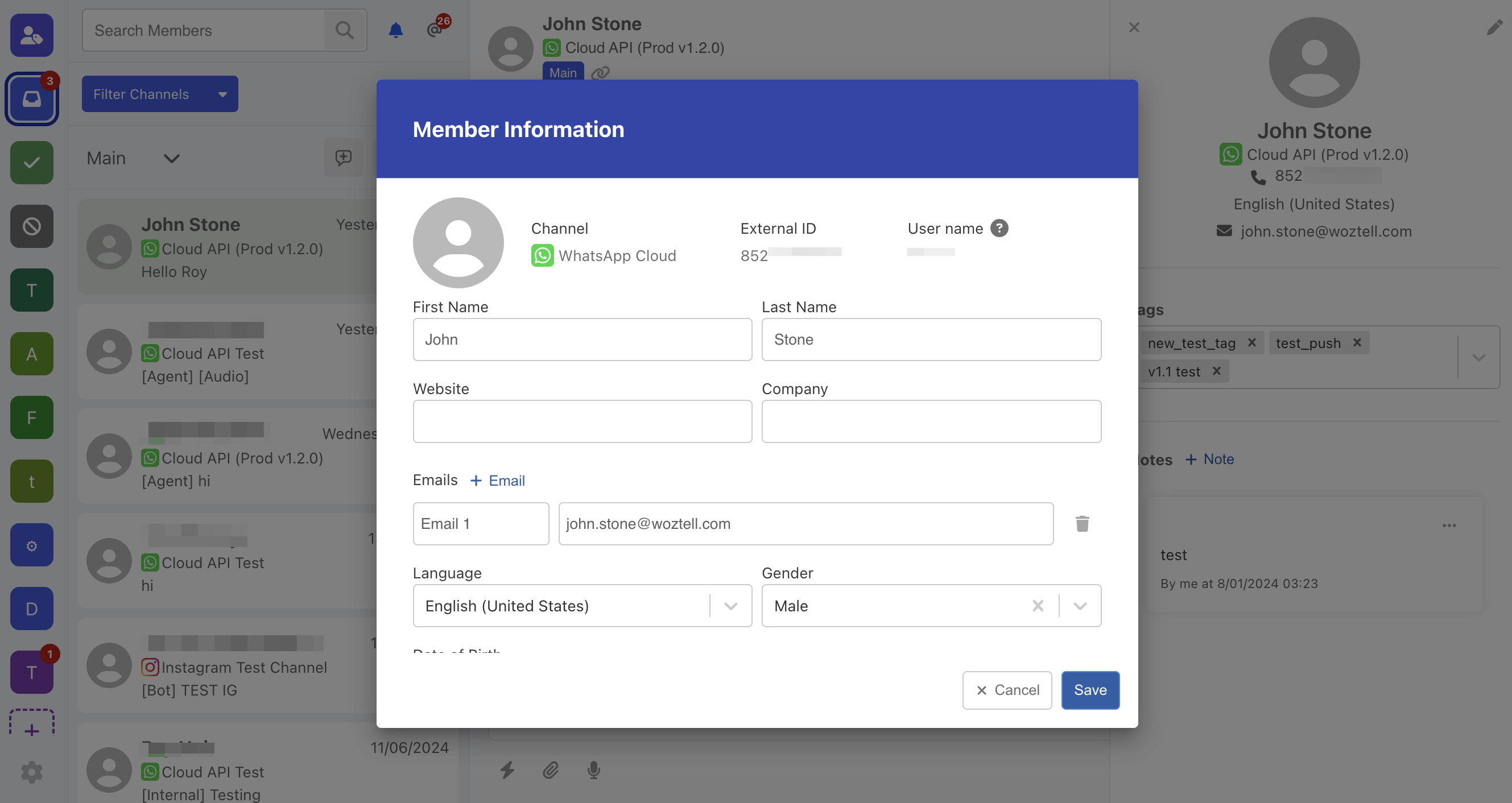1512x803 pixels.
Task: Click the trash icon beside Email 1
Action: 1082,523
